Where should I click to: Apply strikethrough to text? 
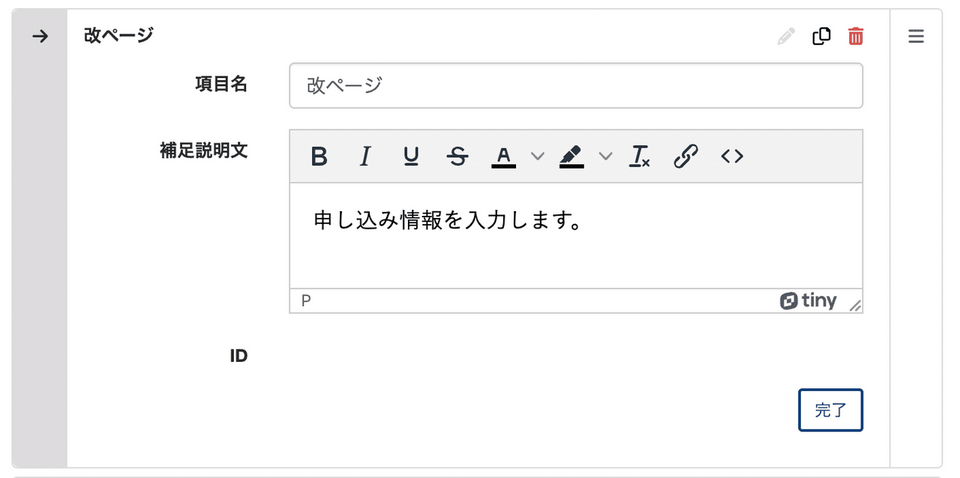[457, 156]
